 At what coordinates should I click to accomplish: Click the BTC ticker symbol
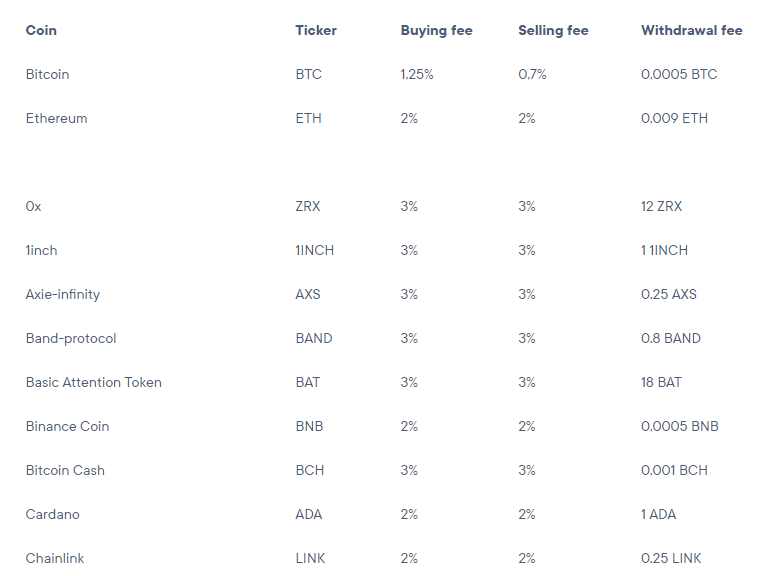tap(309, 74)
